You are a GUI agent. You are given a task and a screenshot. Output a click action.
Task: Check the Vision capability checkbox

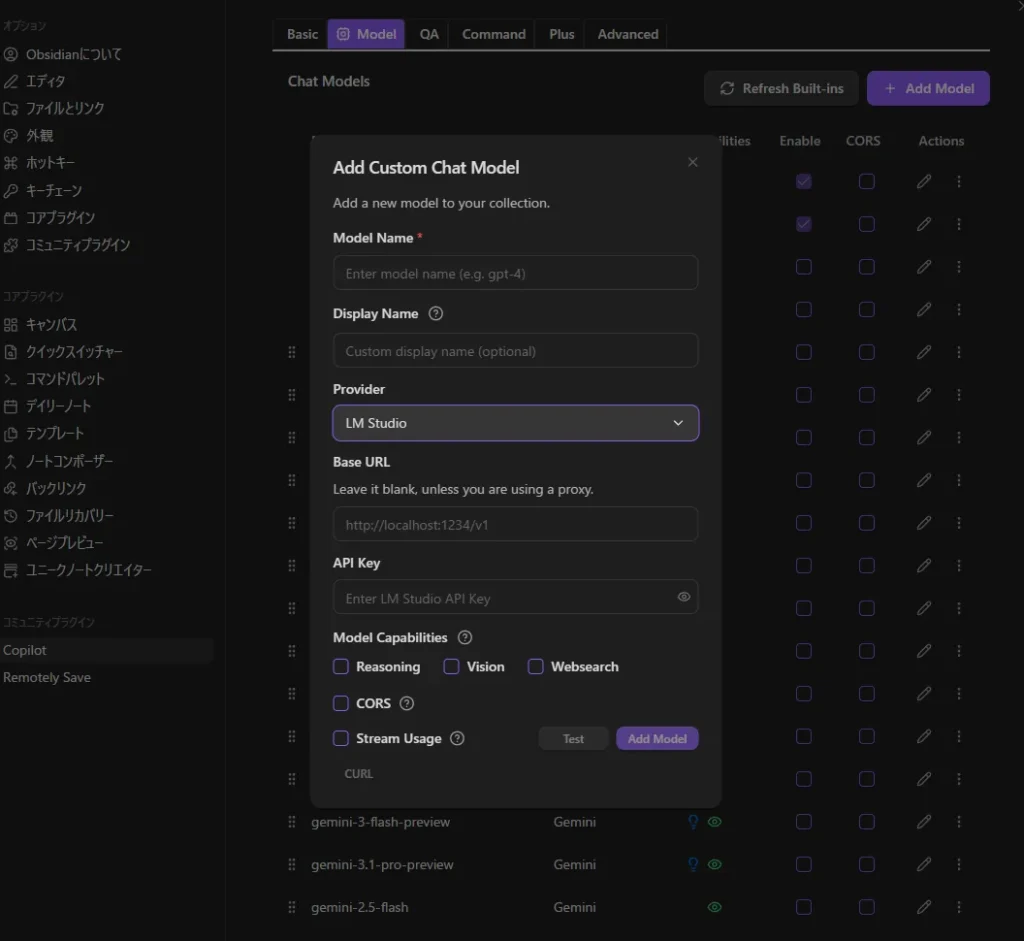pos(452,667)
